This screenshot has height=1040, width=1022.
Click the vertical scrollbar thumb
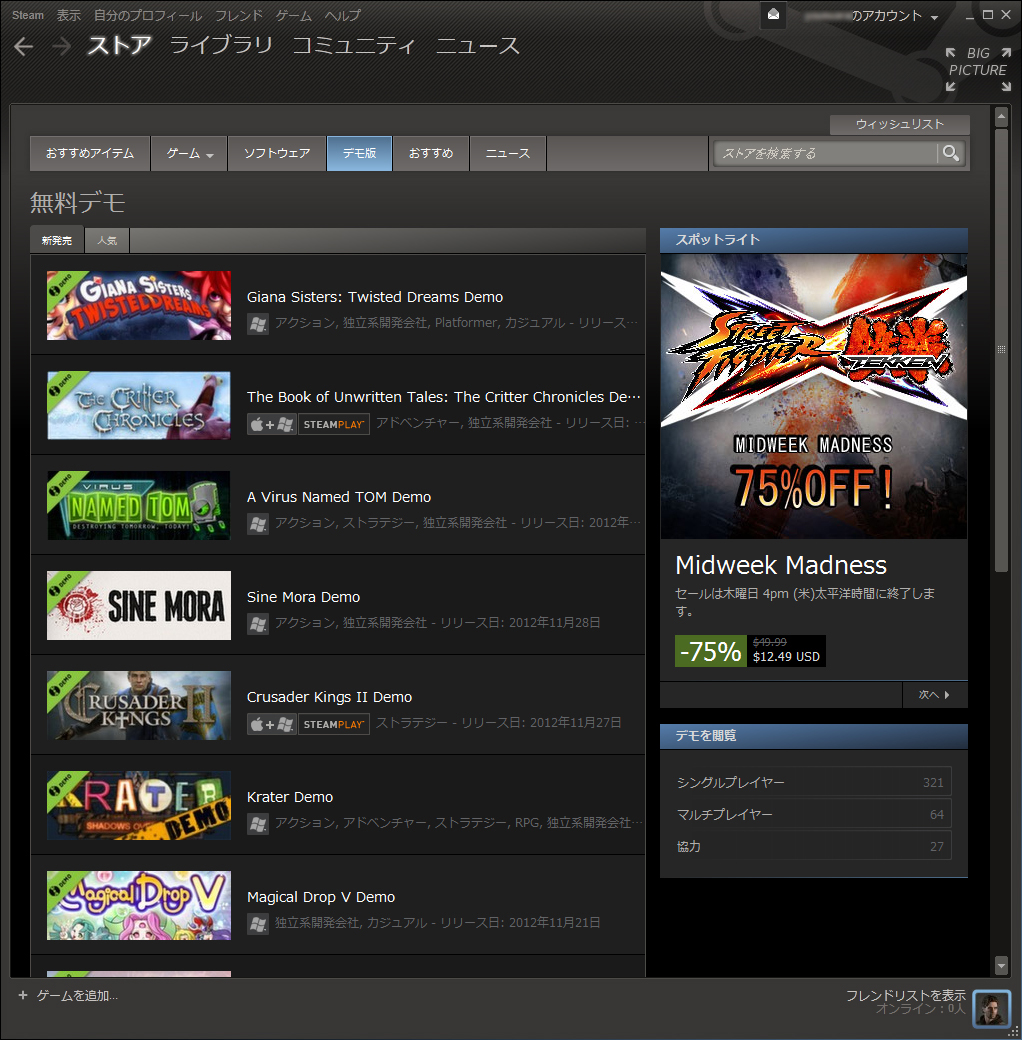1001,350
